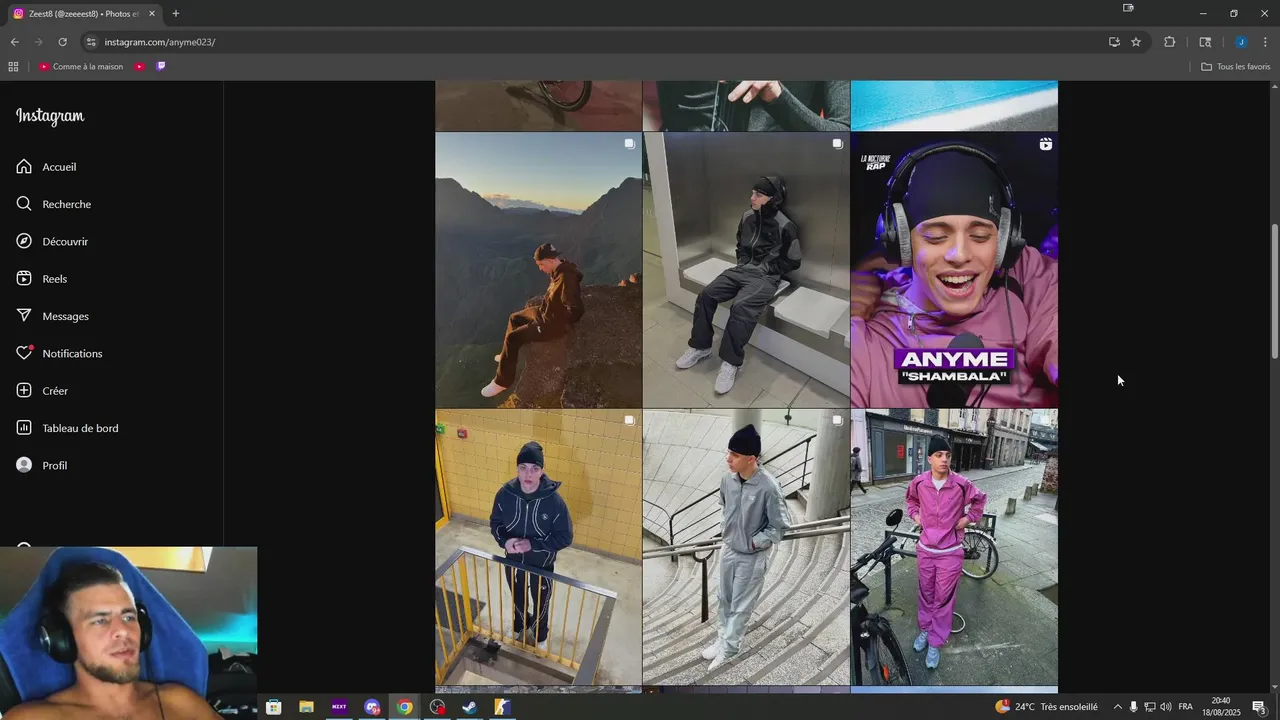Open the Messages paper plane icon
Image resolution: width=1280 pixels, height=720 pixels.
24,316
